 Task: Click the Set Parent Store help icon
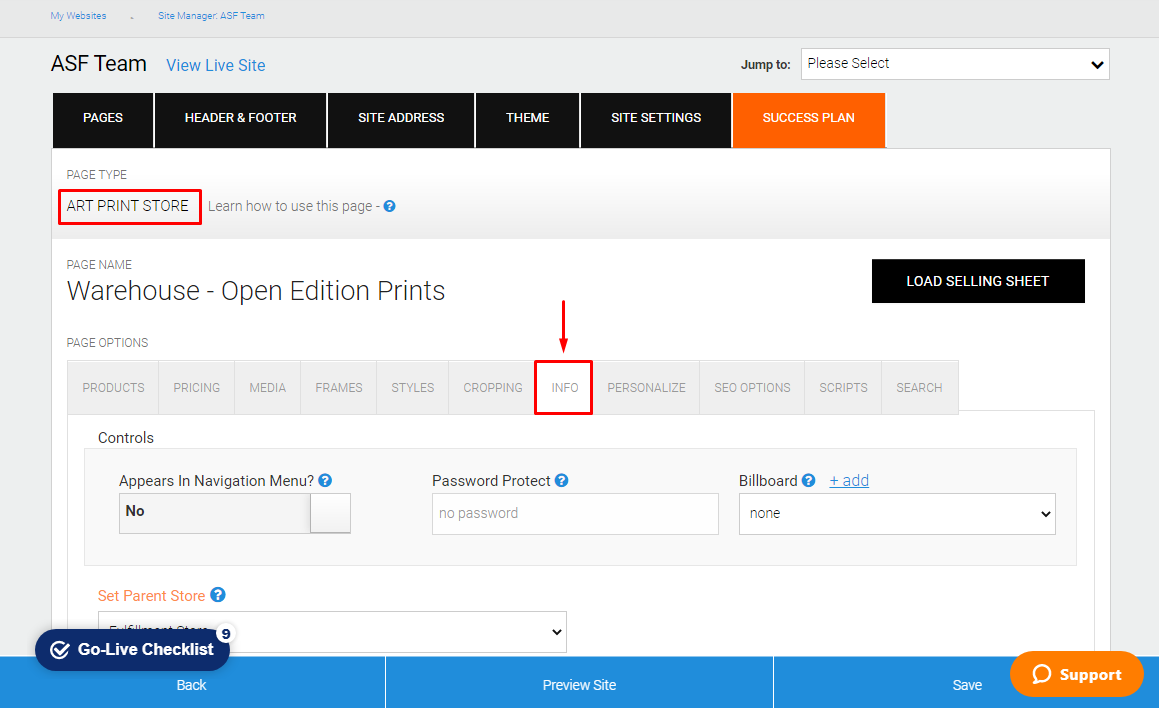pos(218,595)
